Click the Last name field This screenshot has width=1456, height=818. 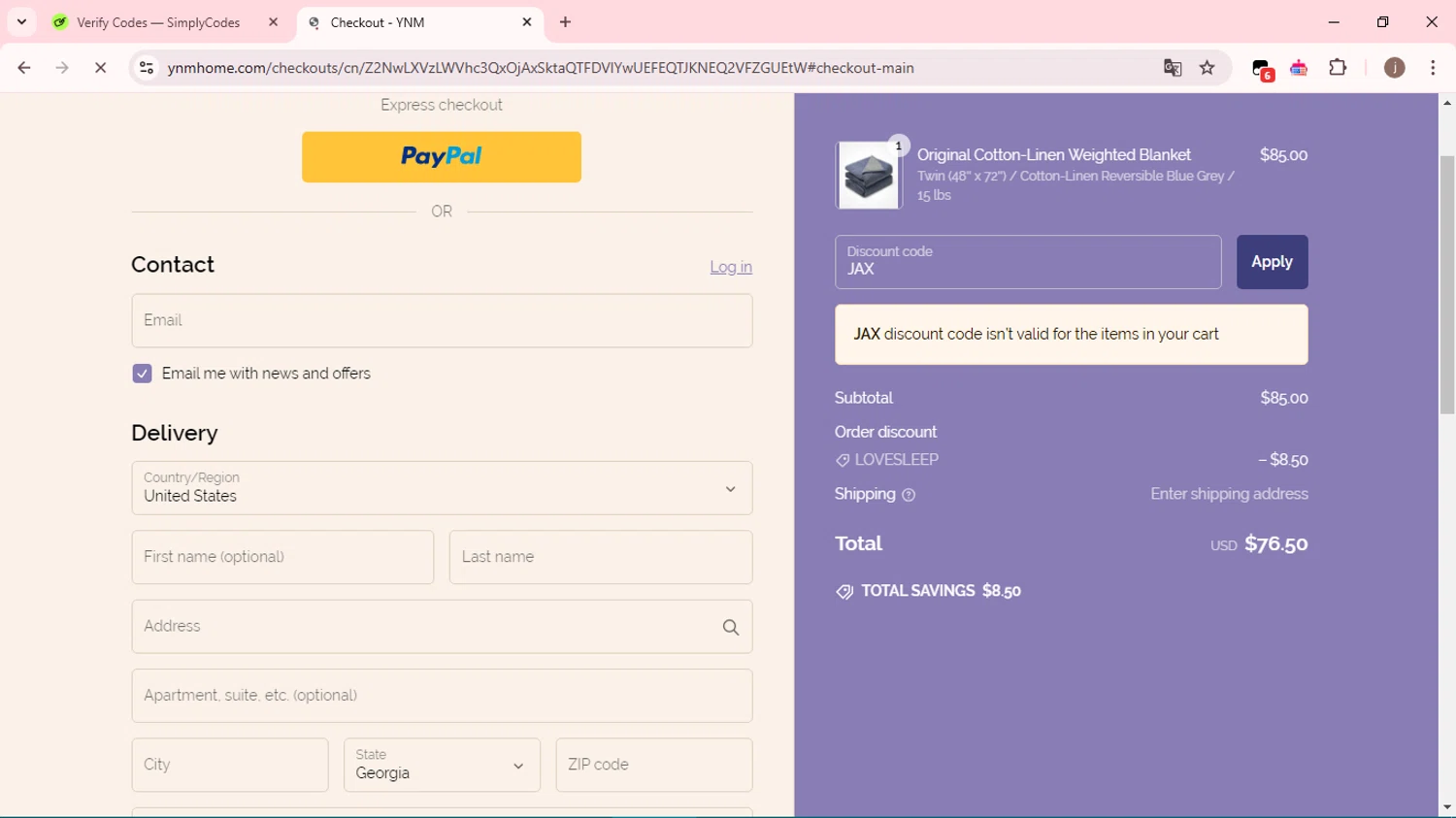[601, 557]
